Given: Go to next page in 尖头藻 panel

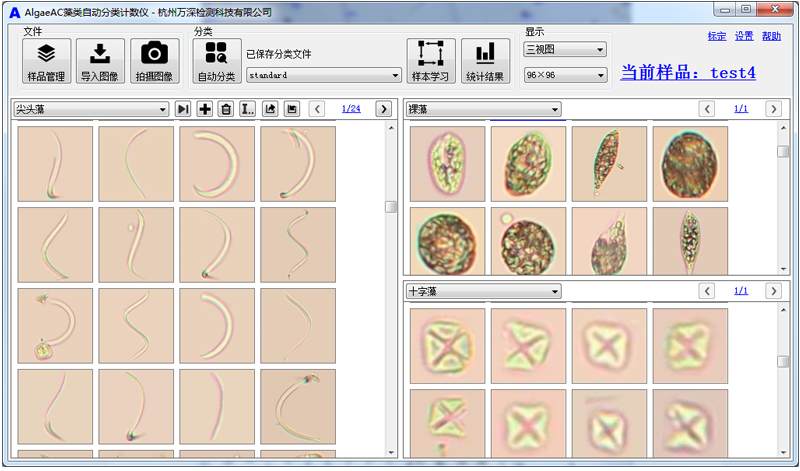Looking at the screenshot, I should (383, 109).
